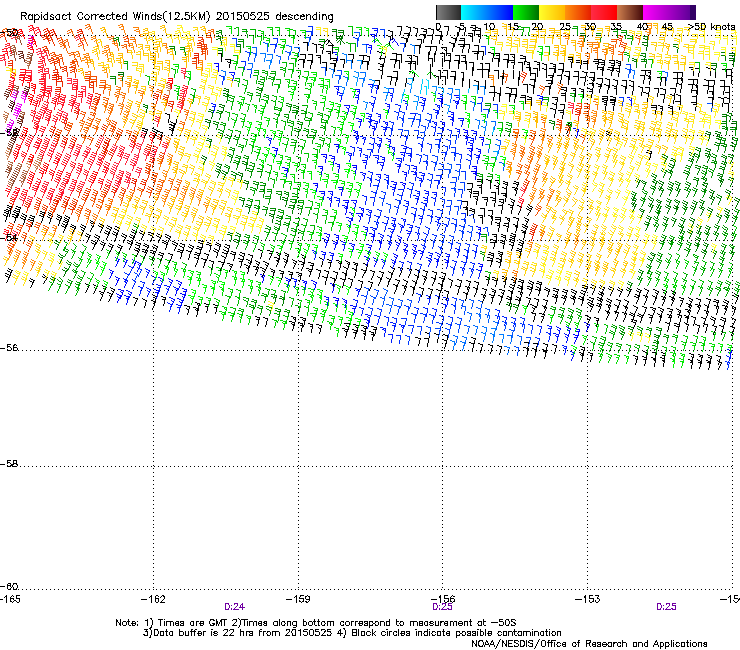This screenshot has height=650, width=740.
Task: Click the 'NOAA/NESDIS/Office of Research and Applications' credit
Action: (589, 644)
